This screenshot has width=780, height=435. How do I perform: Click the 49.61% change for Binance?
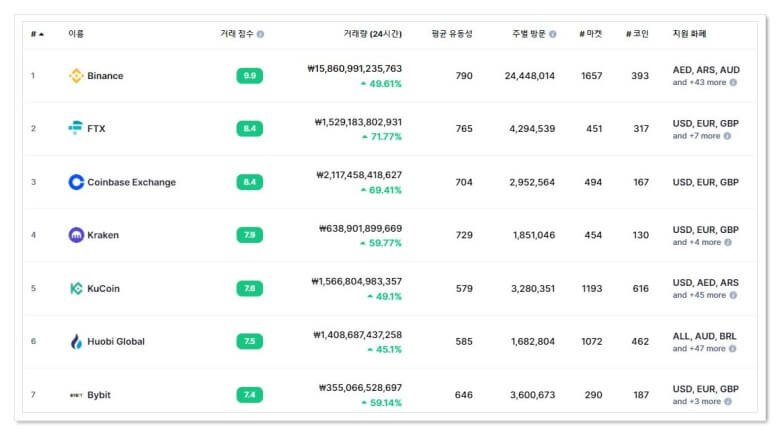[x=381, y=84]
